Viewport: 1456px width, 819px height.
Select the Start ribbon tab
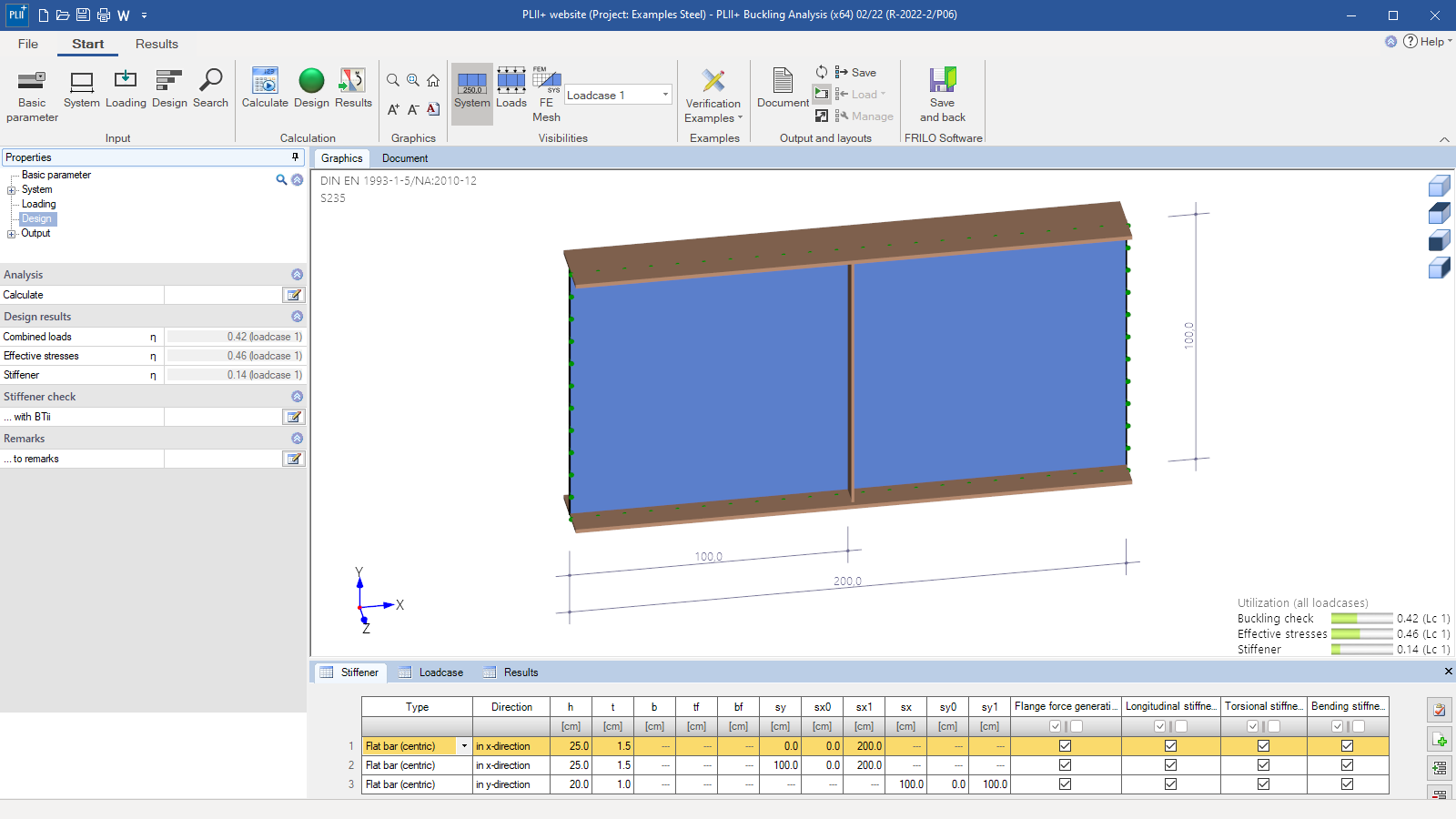tap(88, 44)
